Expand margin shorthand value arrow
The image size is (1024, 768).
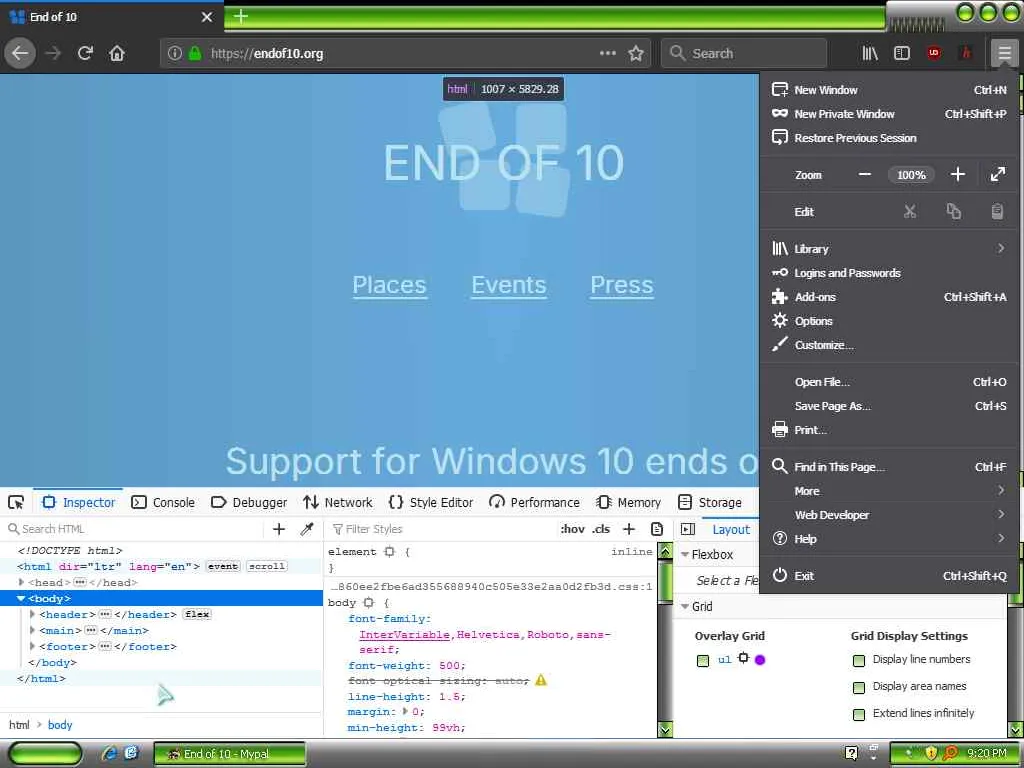pos(406,711)
